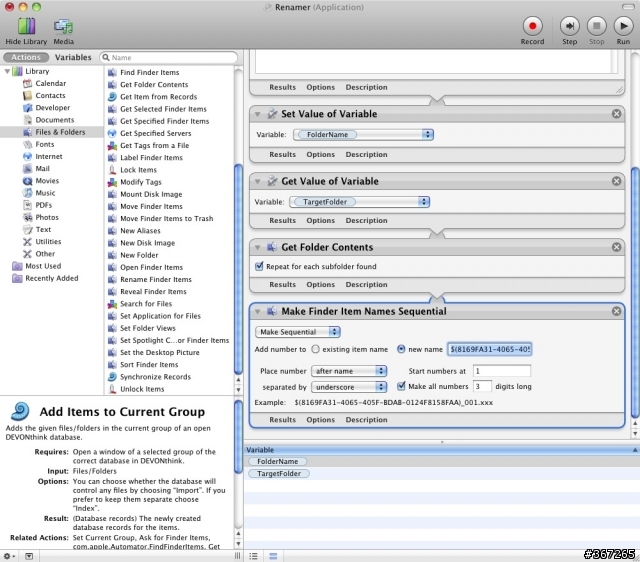Screen dimensions: 640x562
Task: Collapse the Get Value of Variable action
Action: (258, 182)
